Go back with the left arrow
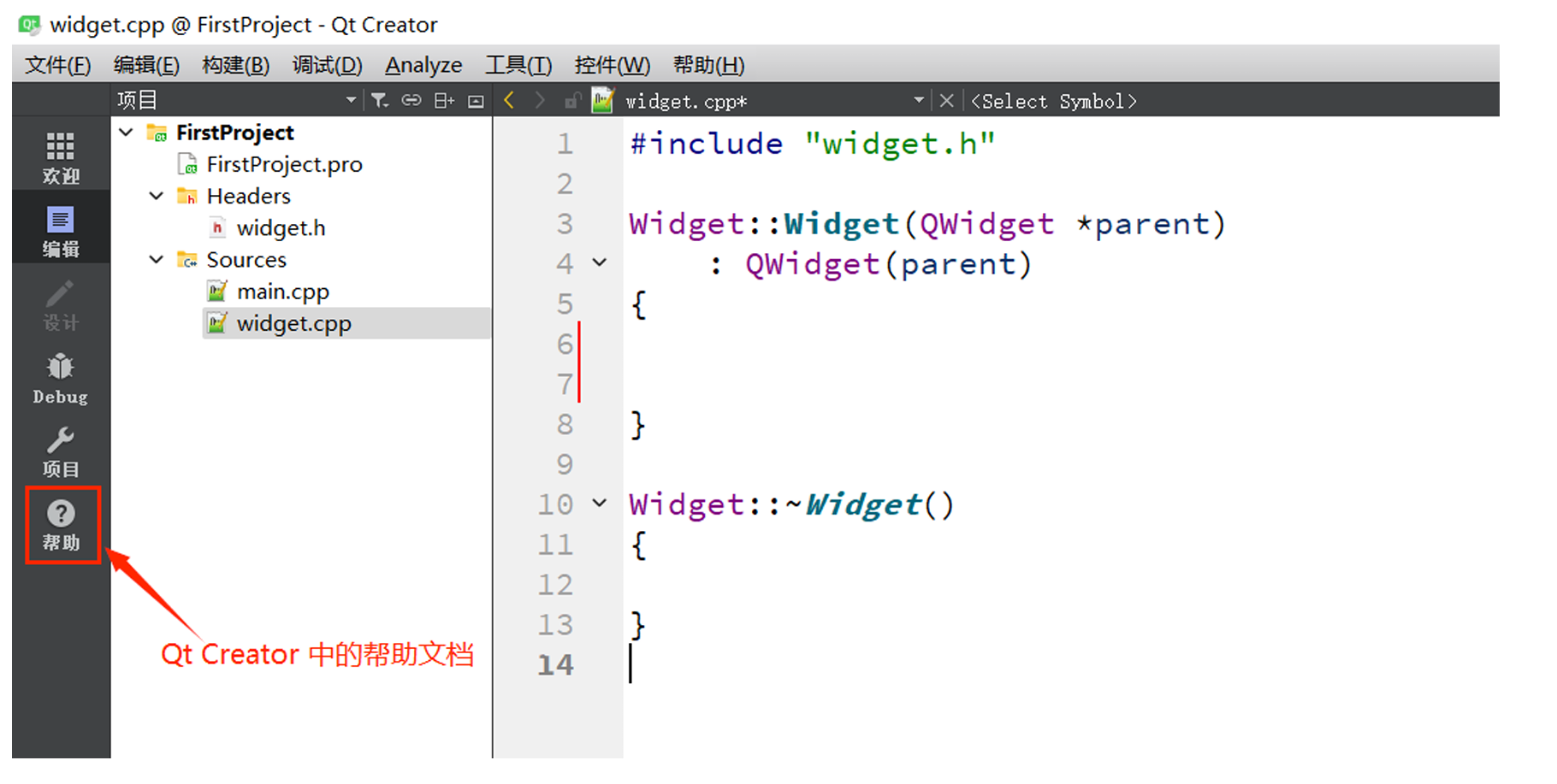This screenshot has width=1557, height=784. coord(509,101)
